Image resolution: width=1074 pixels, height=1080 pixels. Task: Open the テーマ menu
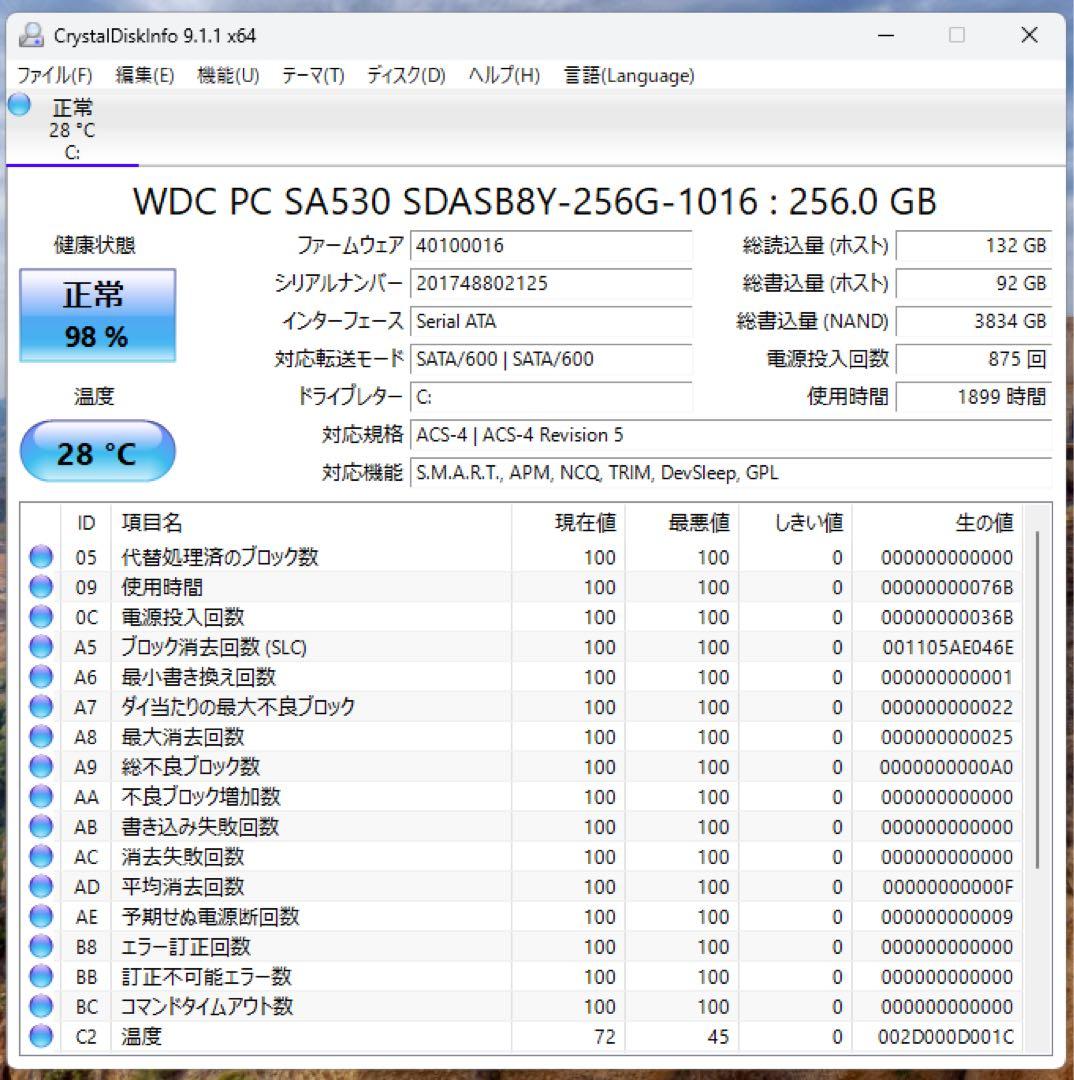click(x=312, y=75)
